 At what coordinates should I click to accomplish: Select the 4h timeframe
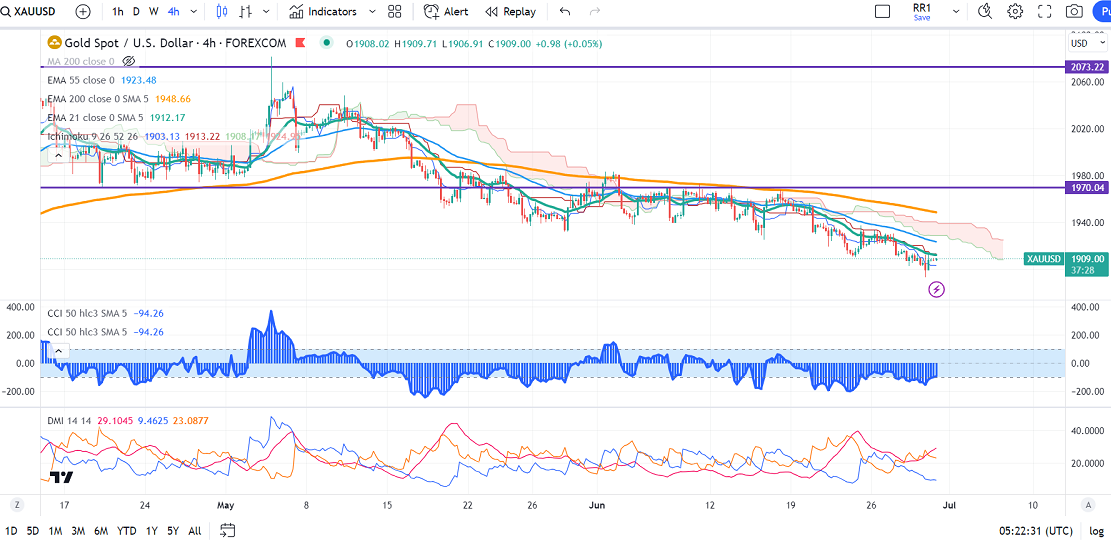tap(174, 11)
